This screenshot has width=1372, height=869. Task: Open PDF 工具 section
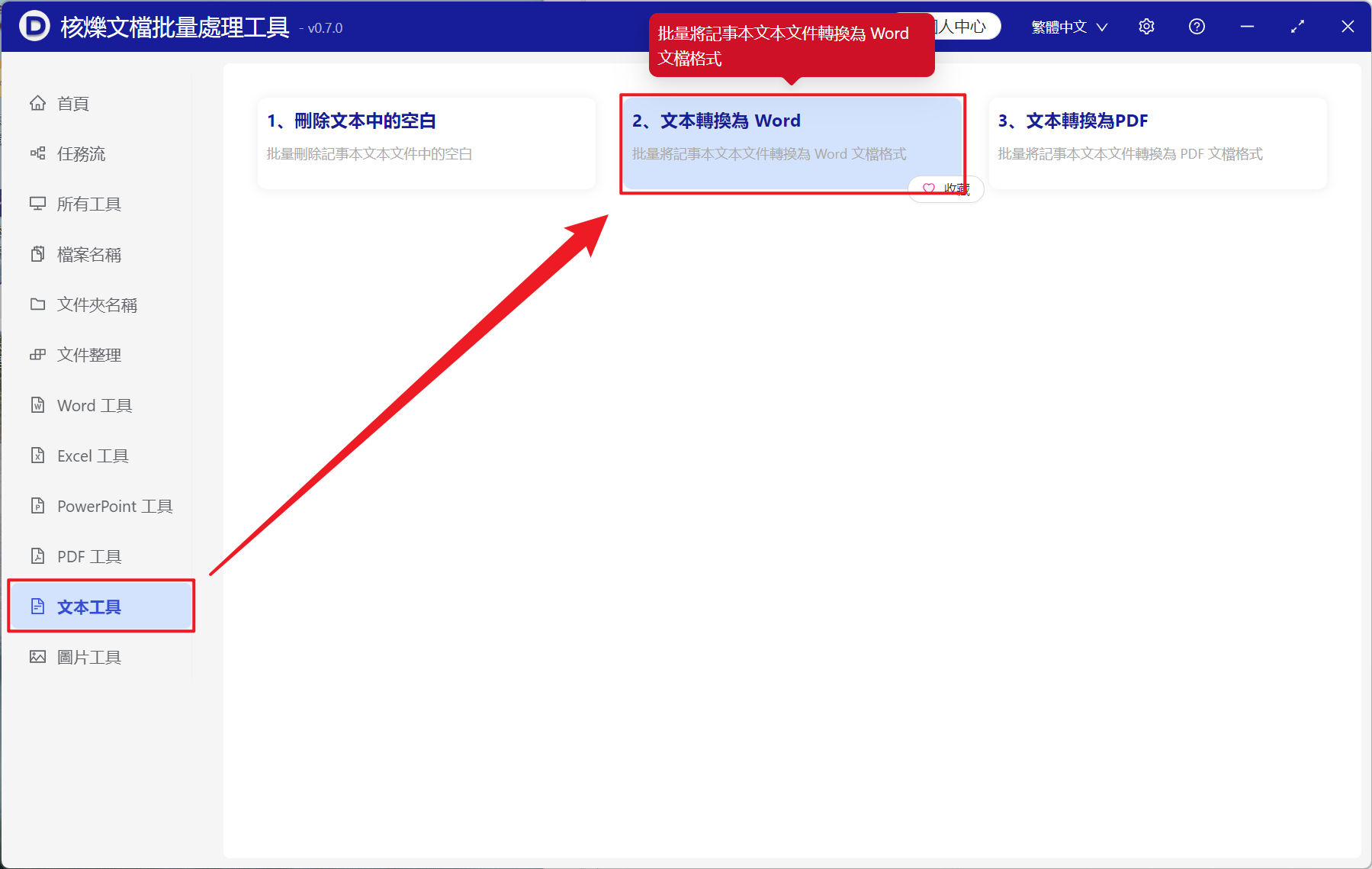pyautogui.click(x=100, y=556)
